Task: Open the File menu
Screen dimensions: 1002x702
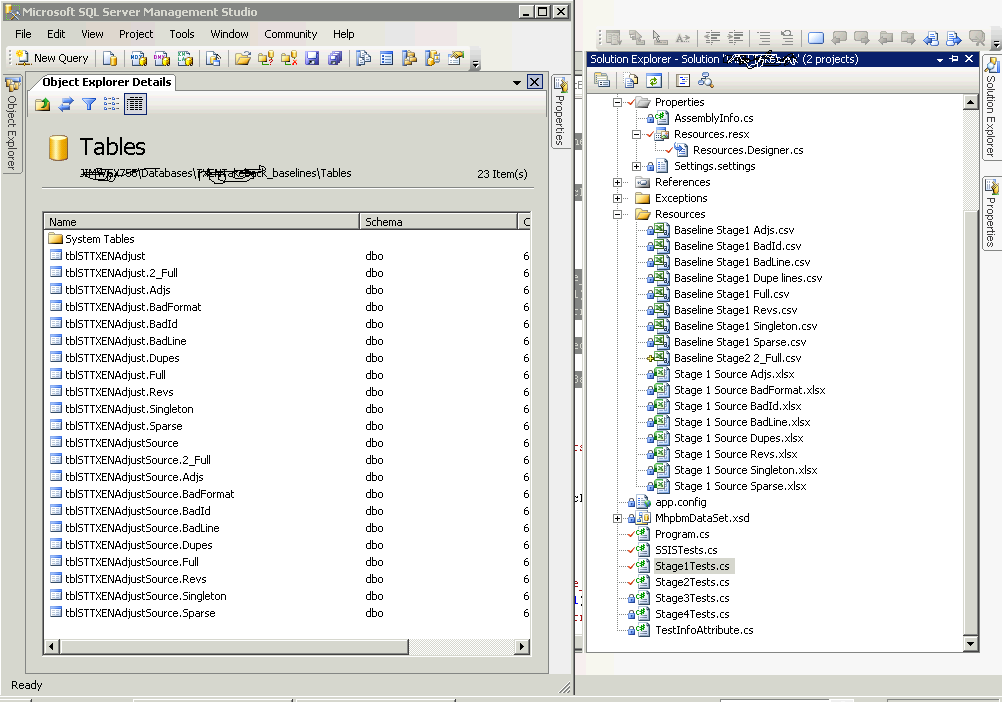Action: [23, 34]
